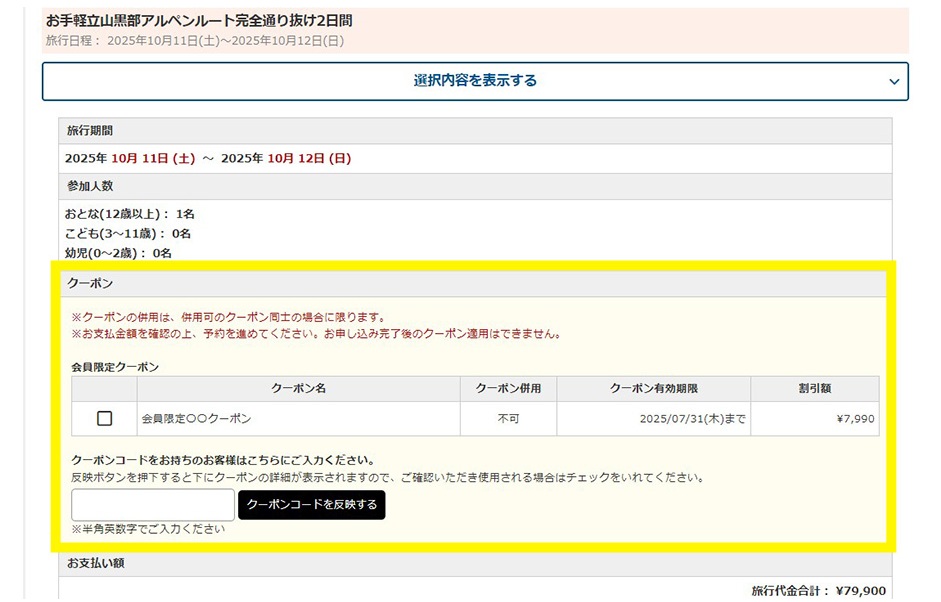Click the 不可 cell in coupon row
Image resolution: width=941 pixels, height=602 pixels.
pos(508,418)
